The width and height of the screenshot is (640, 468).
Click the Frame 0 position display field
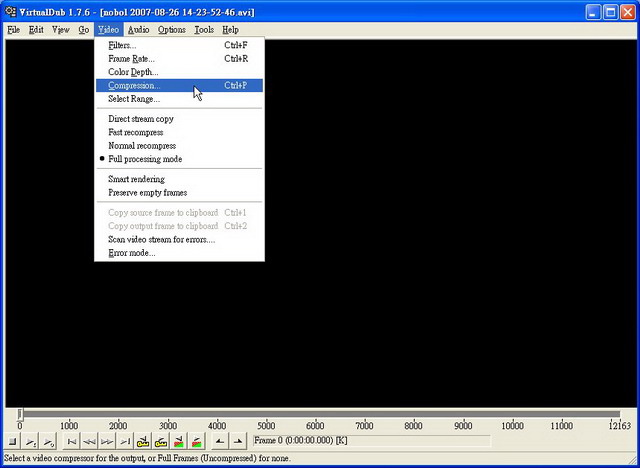tap(371, 441)
